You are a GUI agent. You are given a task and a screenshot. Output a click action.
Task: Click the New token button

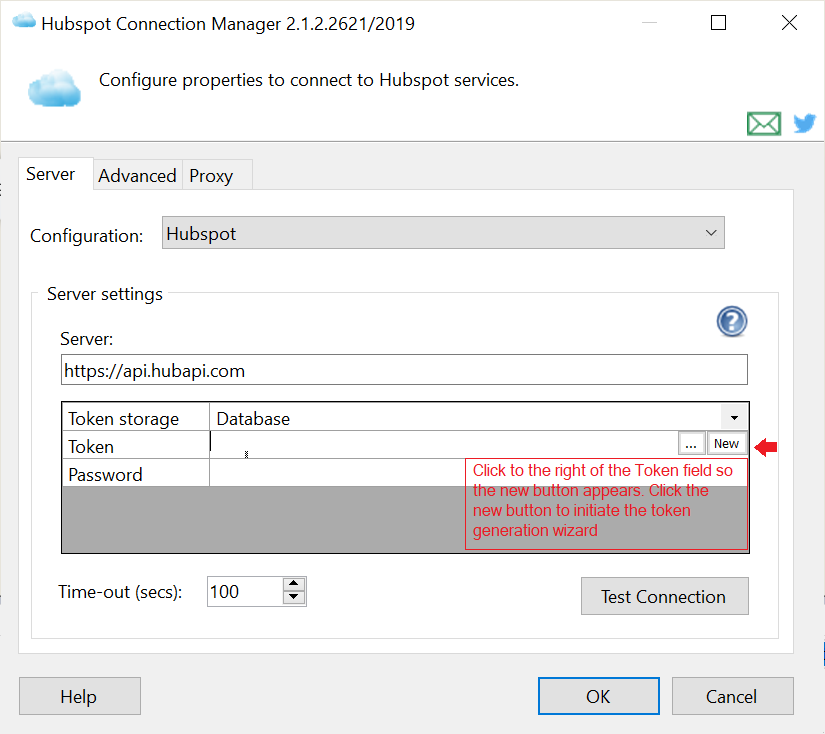click(x=727, y=444)
